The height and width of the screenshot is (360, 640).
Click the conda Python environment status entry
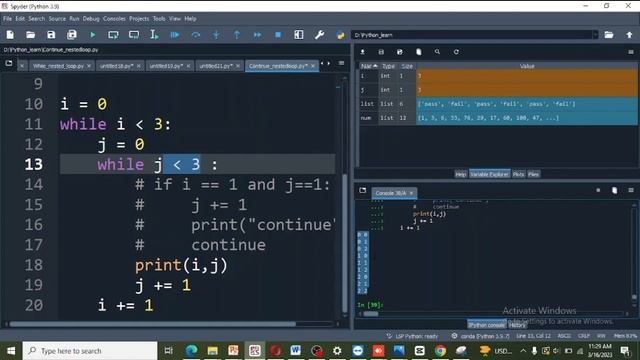[481, 336]
